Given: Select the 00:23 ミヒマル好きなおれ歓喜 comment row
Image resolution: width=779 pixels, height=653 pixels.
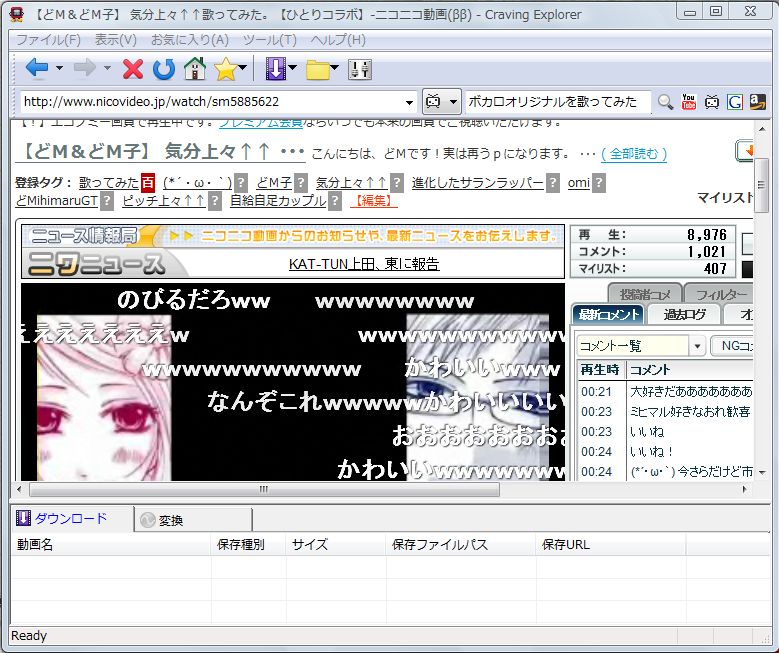Looking at the screenshot, I should pos(666,411).
